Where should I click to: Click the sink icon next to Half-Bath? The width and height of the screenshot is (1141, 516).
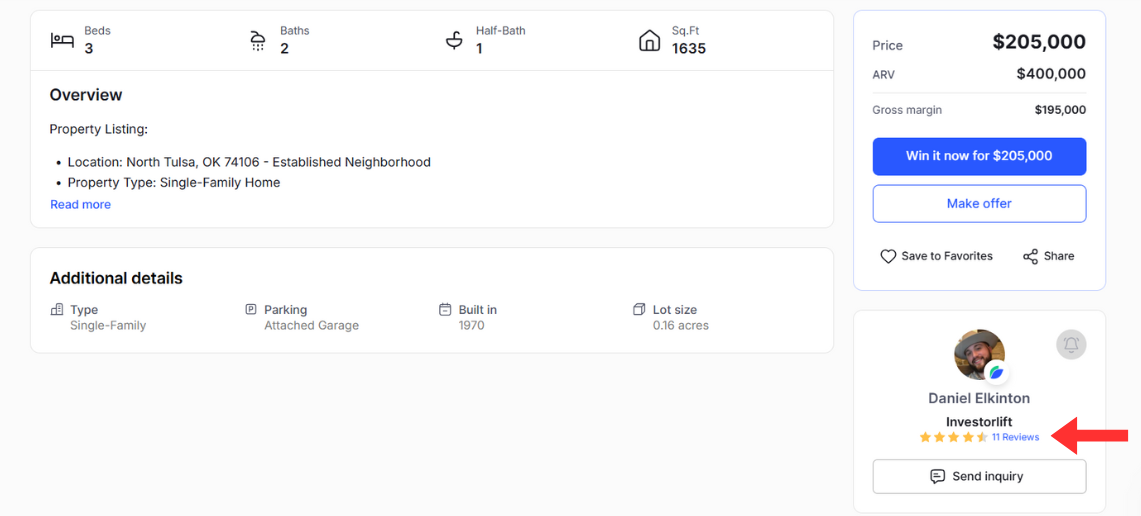click(454, 41)
